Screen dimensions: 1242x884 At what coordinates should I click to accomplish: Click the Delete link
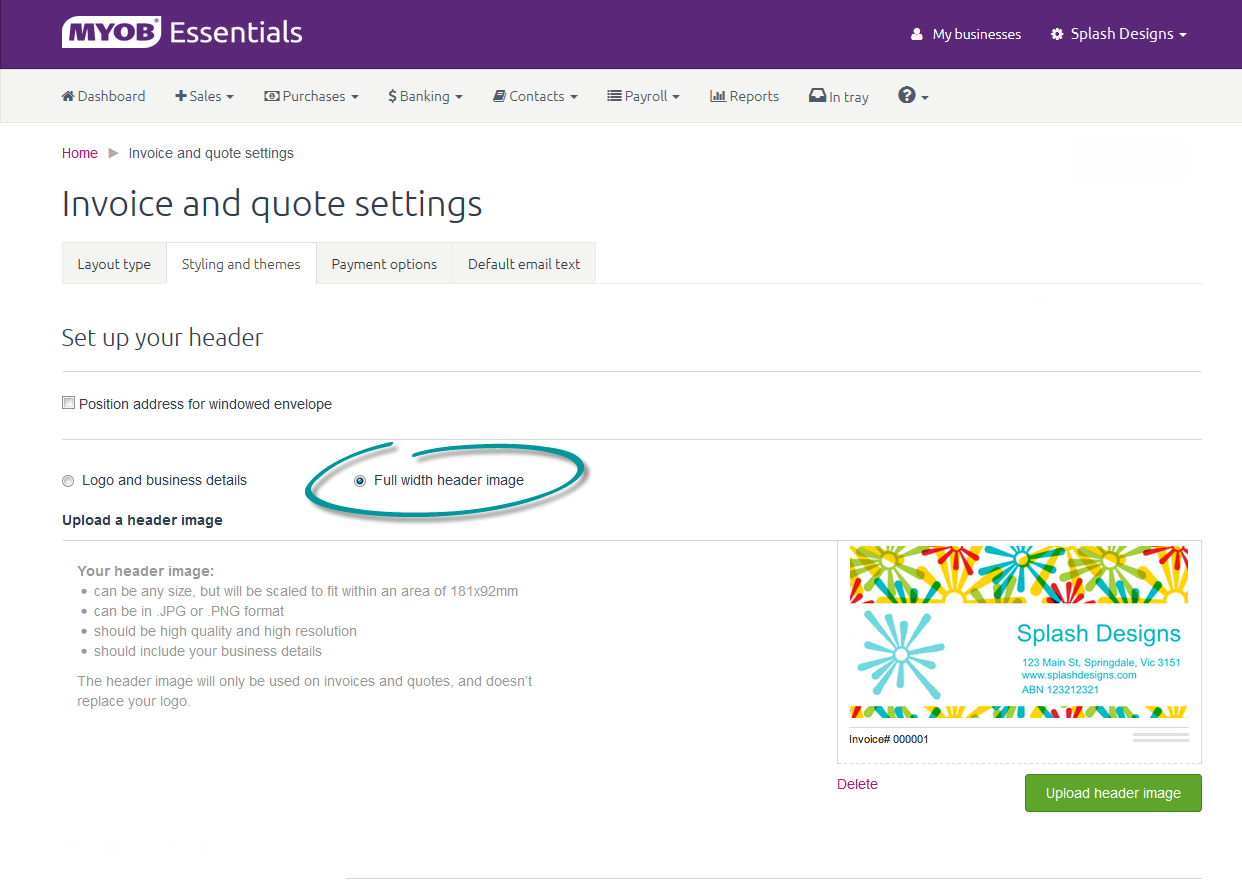pyautogui.click(x=857, y=784)
